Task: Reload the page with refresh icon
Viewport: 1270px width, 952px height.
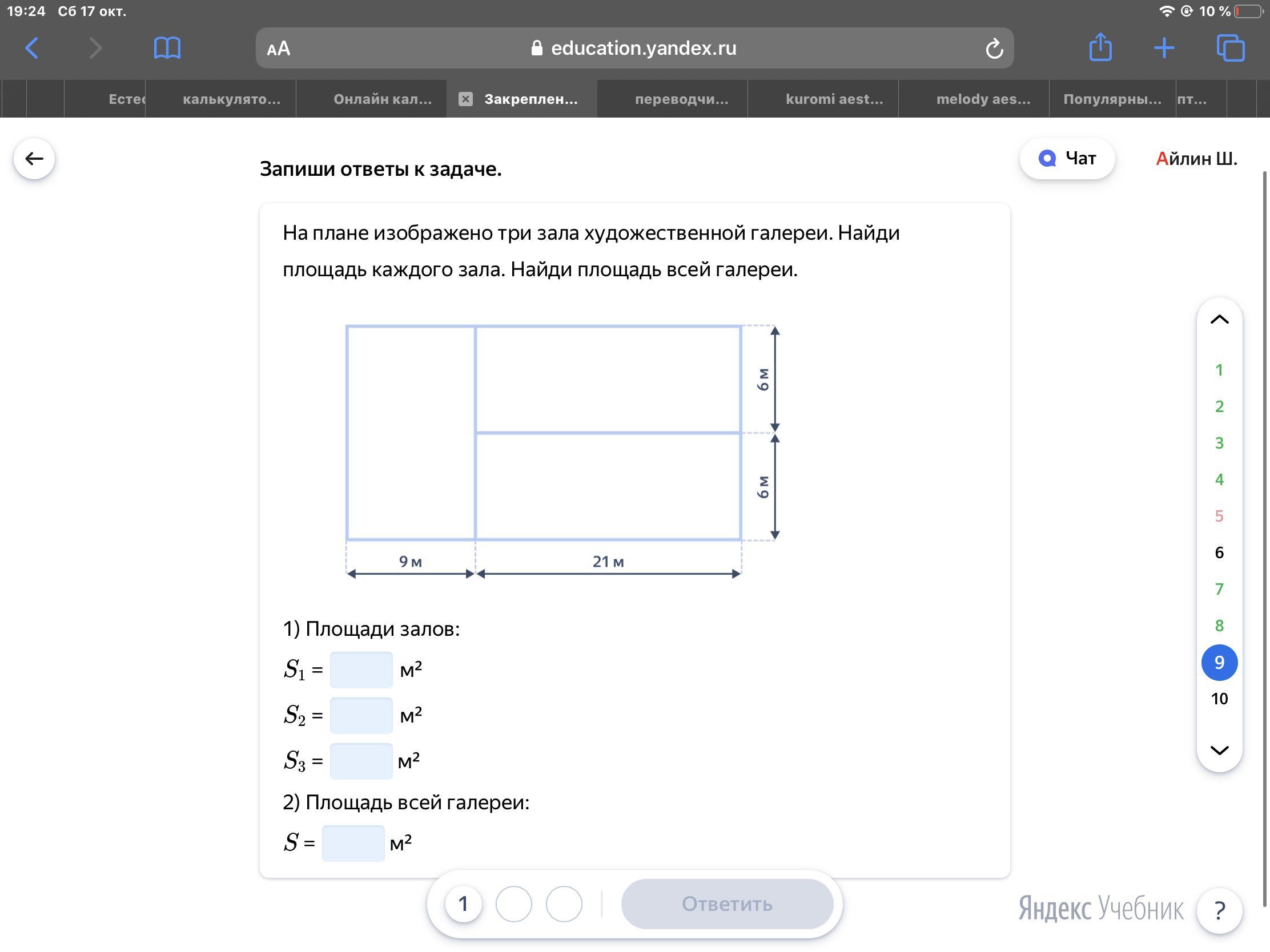Action: pyautogui.click(x=994, y=49)
